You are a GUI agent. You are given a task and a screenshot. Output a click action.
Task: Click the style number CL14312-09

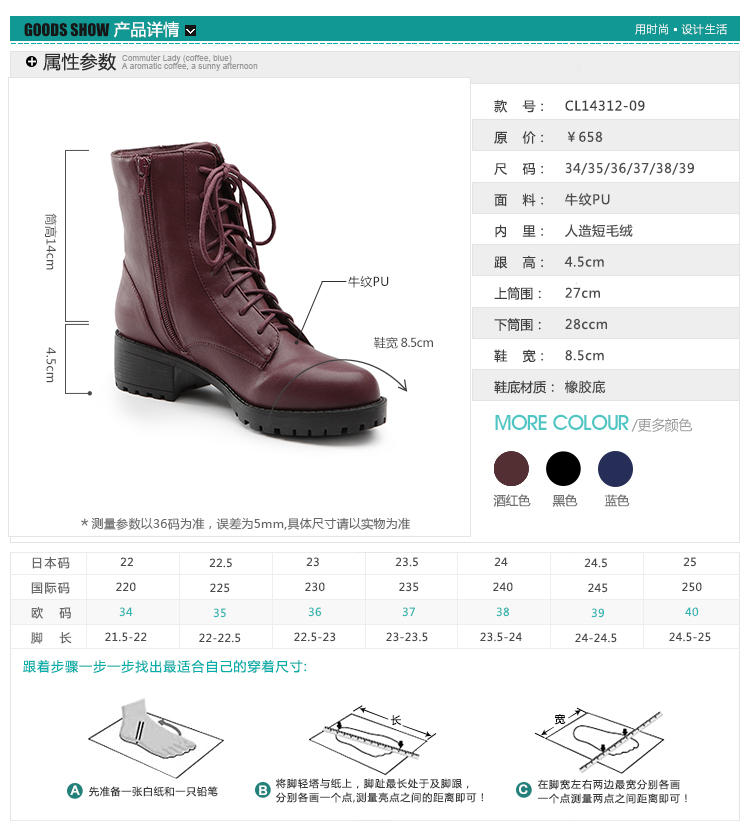[604, 106]
